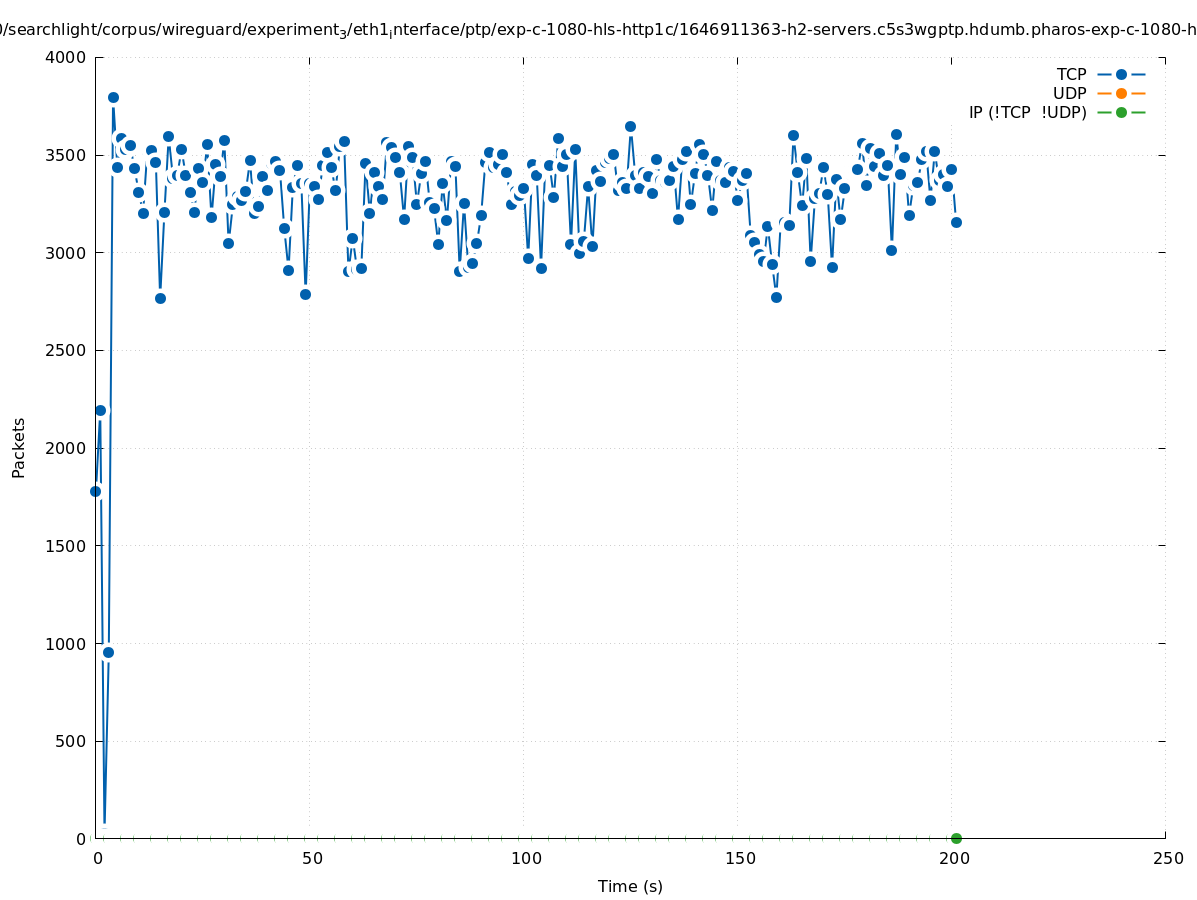Select the 100 tick label on x-axis
1197x900 pixels.
(x=525, y=858)
